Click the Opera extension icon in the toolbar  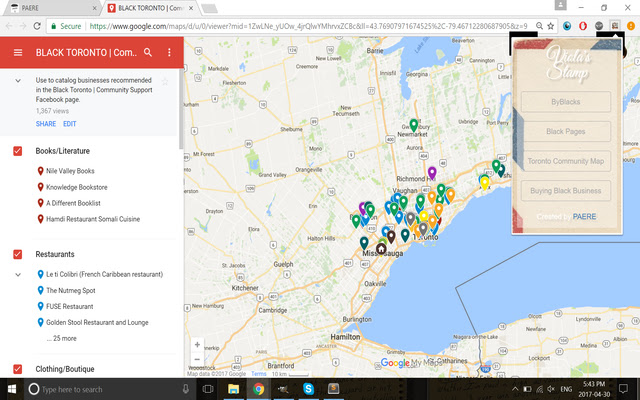tap(584, 24)
